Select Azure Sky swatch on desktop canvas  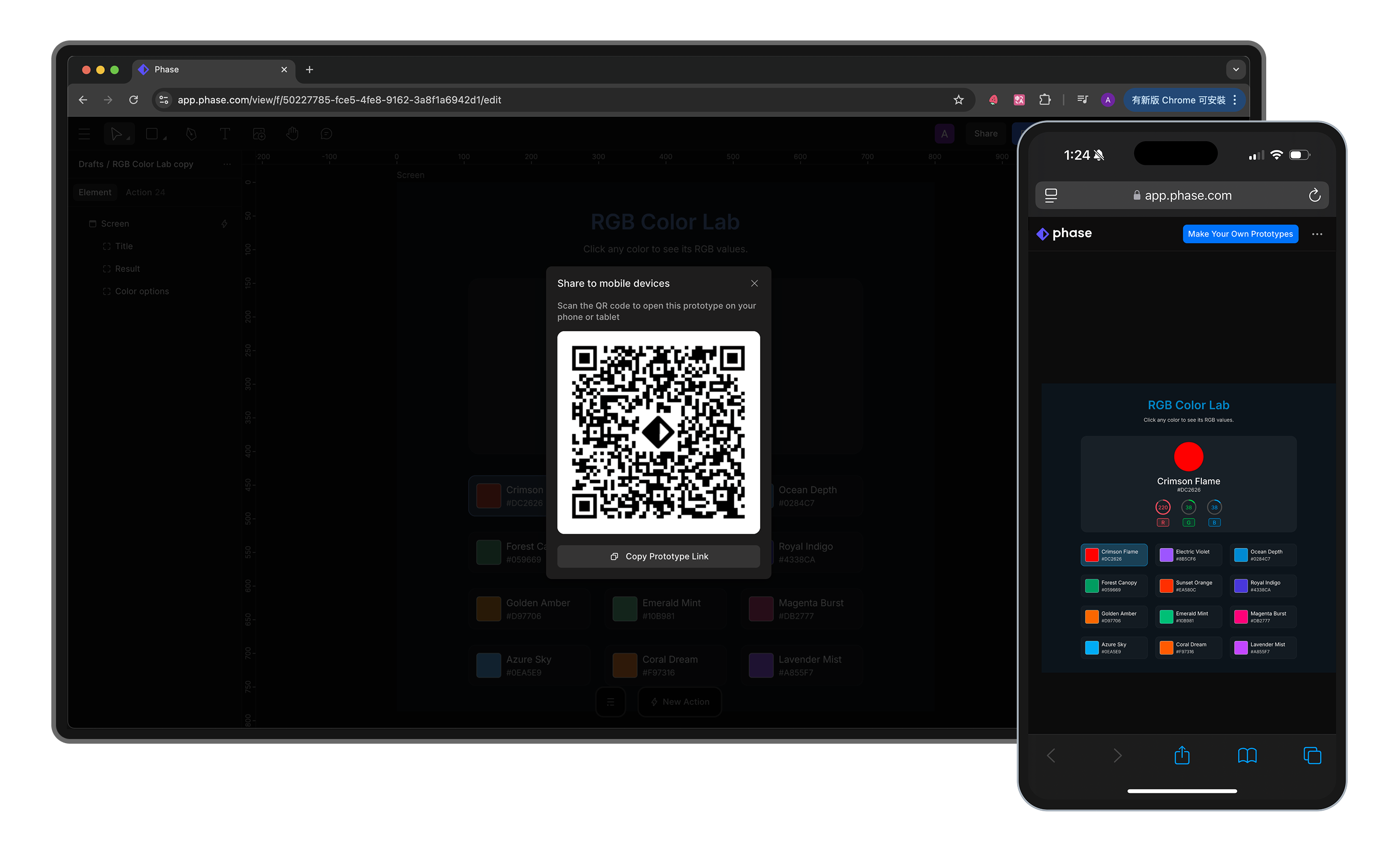tap(488, 666)
